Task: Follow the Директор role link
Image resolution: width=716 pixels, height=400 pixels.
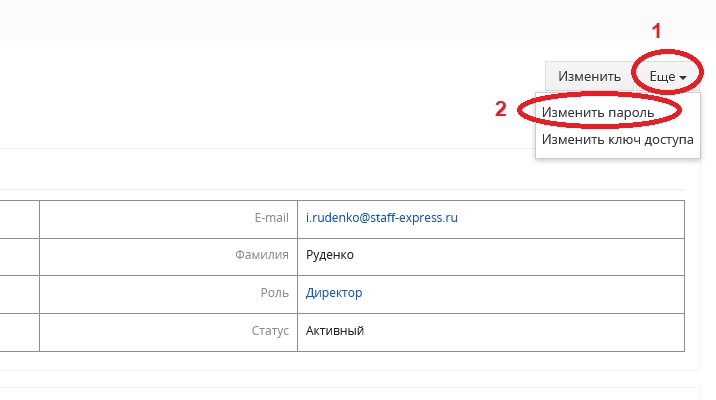Action: pyautogui.click(x=334, y=293)
